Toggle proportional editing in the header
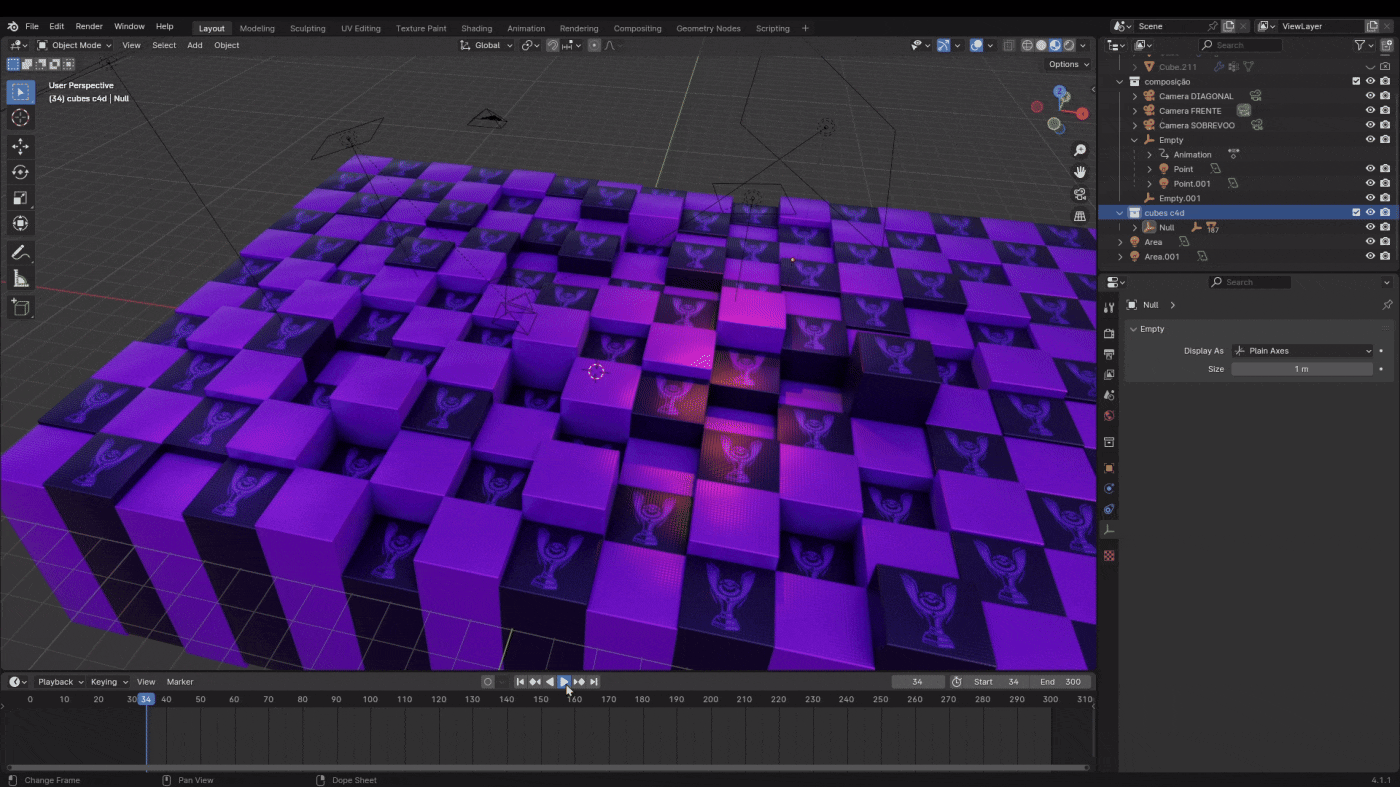 (x=594, y=45)
